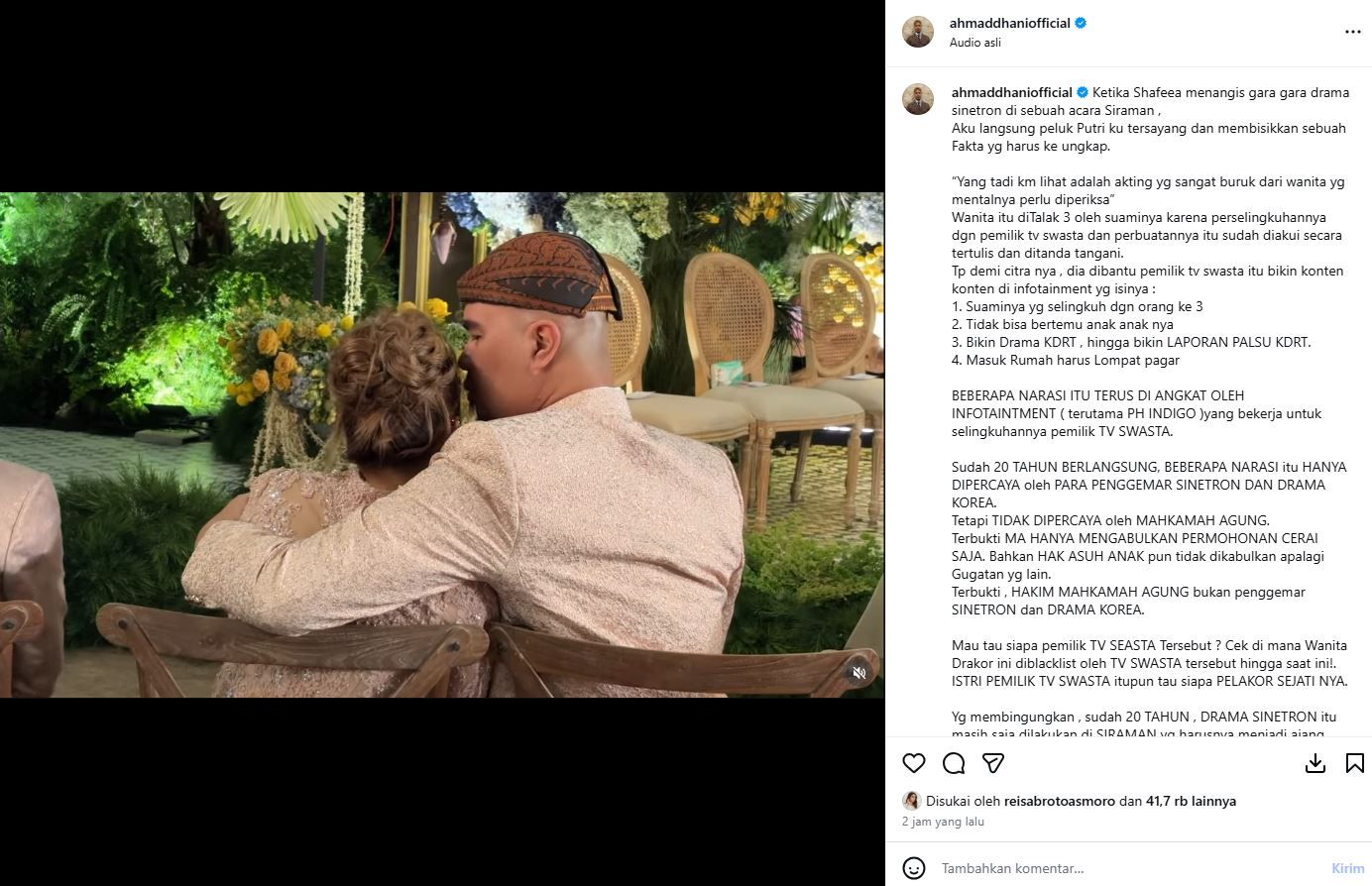The height and width of the screenshot is (886, 1372).
Task: Open caption author's profile avatar
Action: [918, 99]
